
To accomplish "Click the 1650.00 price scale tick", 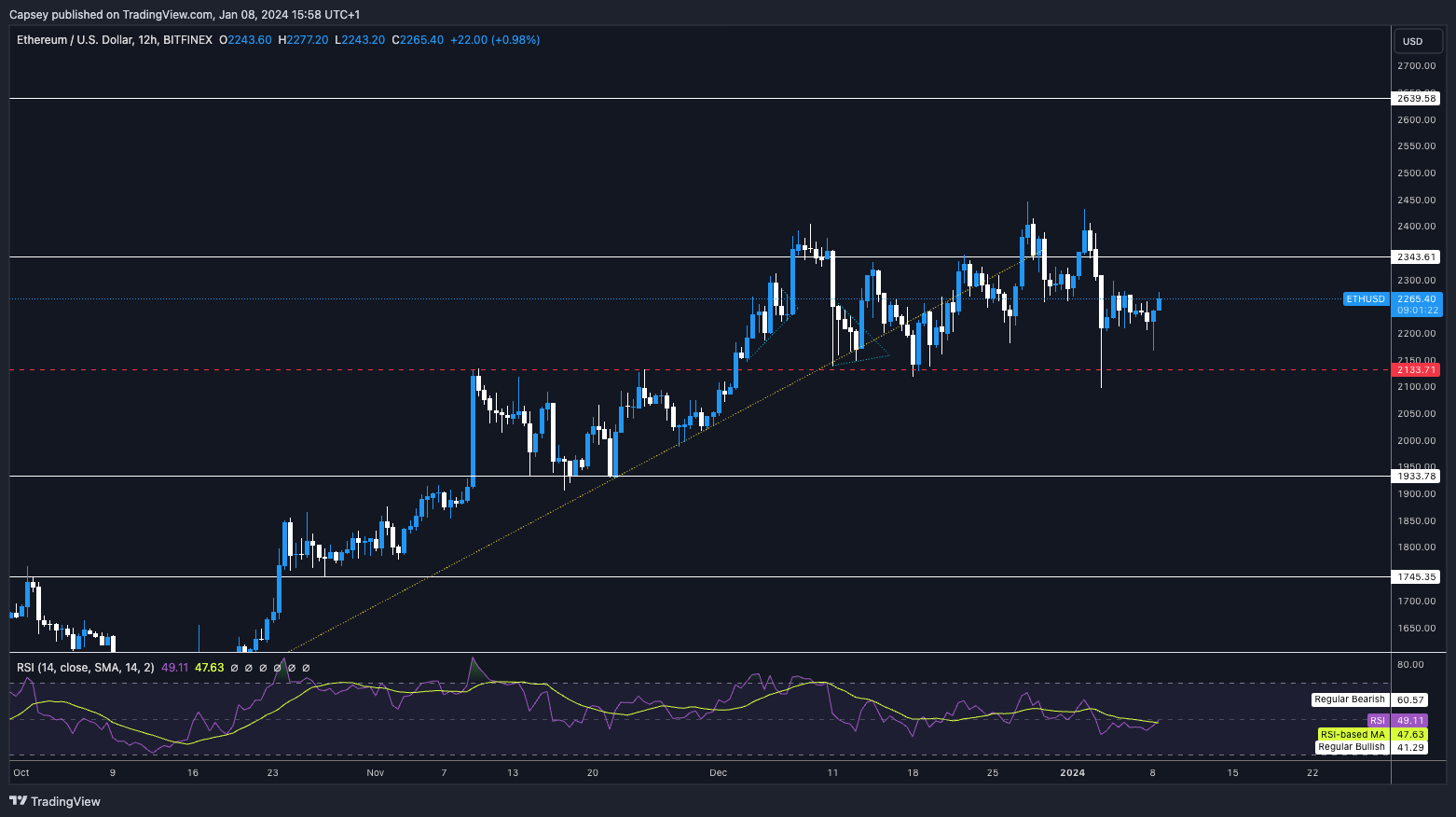I will (x=1416, y=629).
